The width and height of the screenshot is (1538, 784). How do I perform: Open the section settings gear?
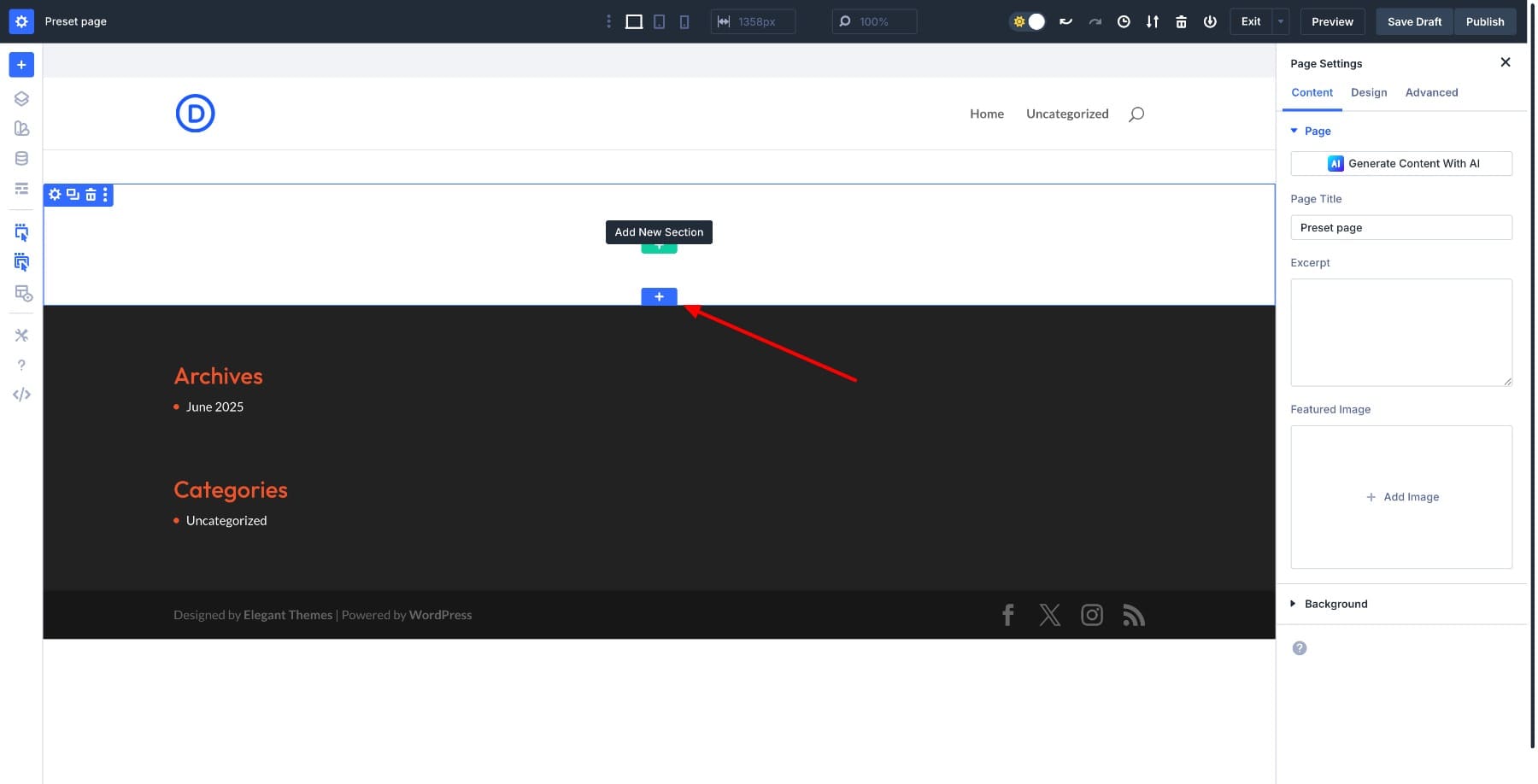pyautogui.click(x=54, y=195)
